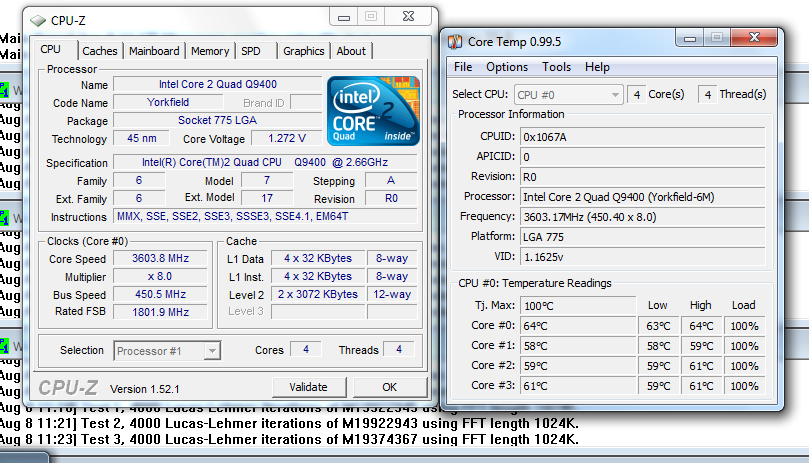This screenshot has height=463, width=809.
Task: Click the Validate button in CPU-Z
Action: 309,387
